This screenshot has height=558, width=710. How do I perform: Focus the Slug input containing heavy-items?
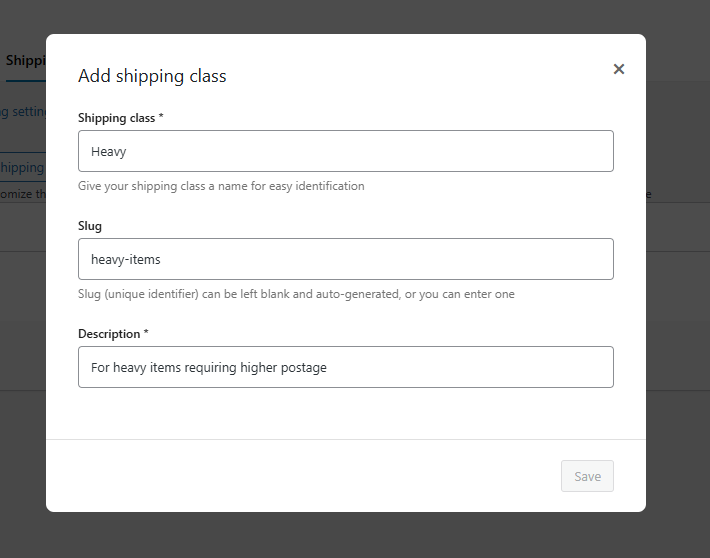tap(346, 259)
